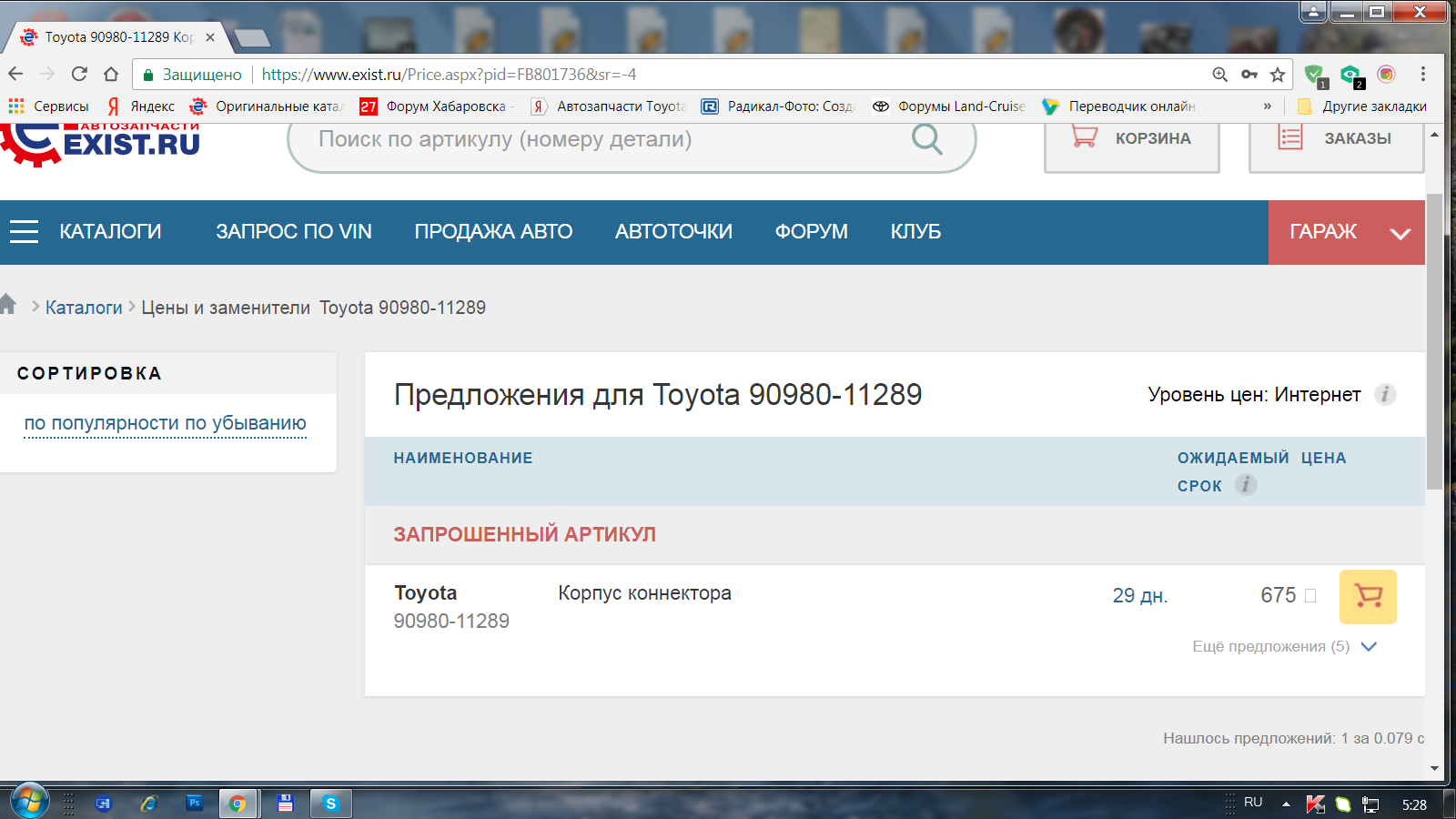Click the НАИМЕНОВАНИЕ column header
Viewport: 1456px width, 819px height.
pyautogui.click(x=463, y=459)
